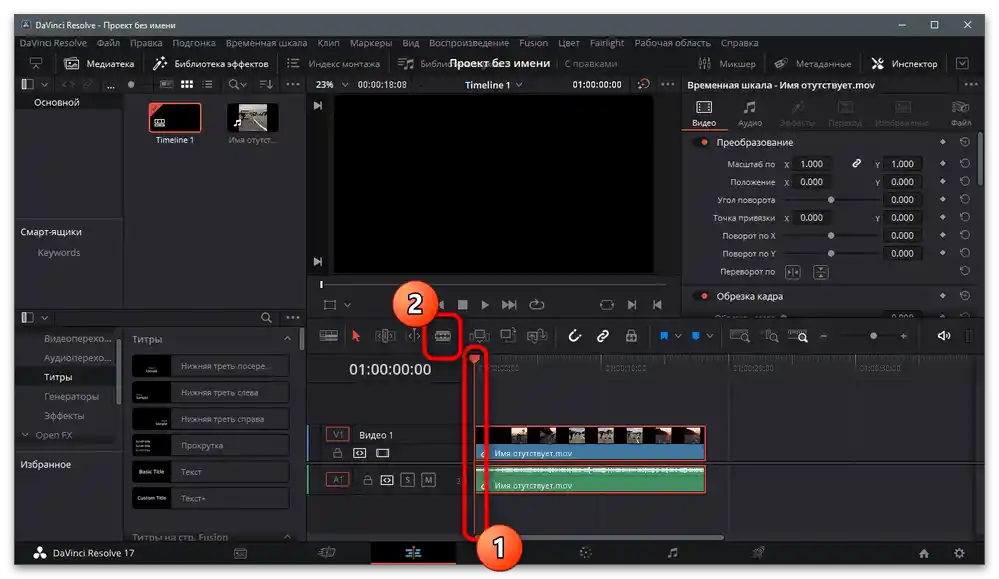Open the Микшер panel
999x579 pixels.
click(726, 64)
